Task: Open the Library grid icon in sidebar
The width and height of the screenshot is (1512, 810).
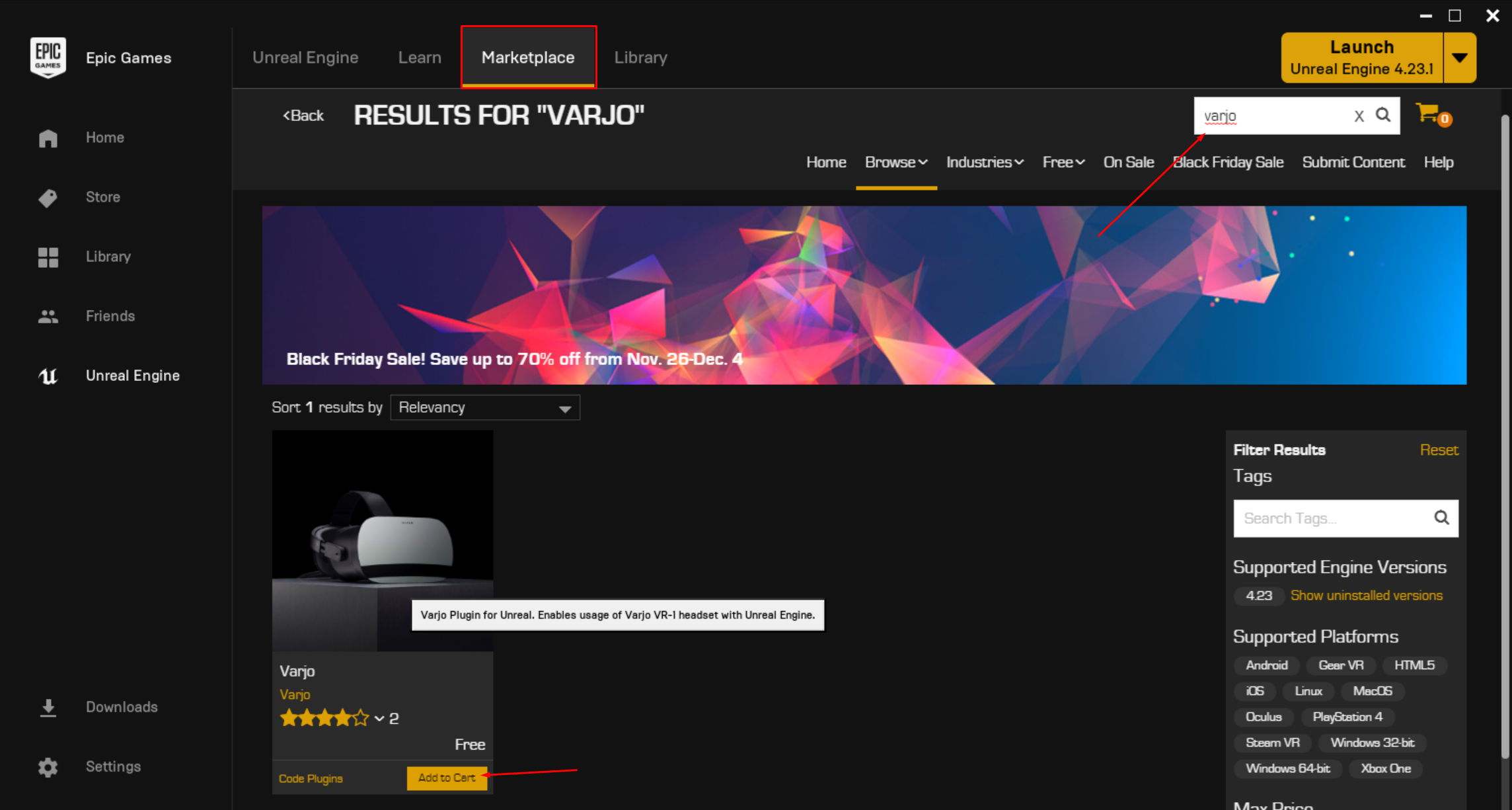Action: pos(48,257)
